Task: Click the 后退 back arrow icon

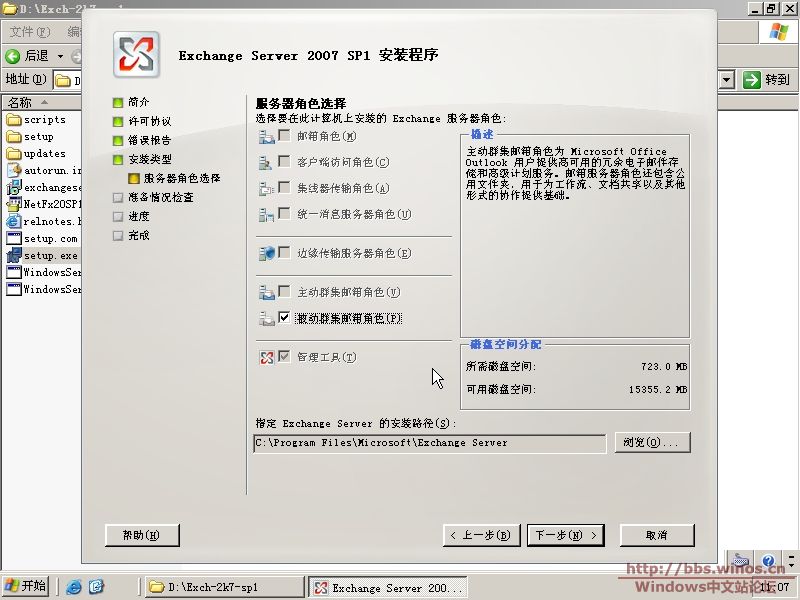Action: (x=13, y=56)
